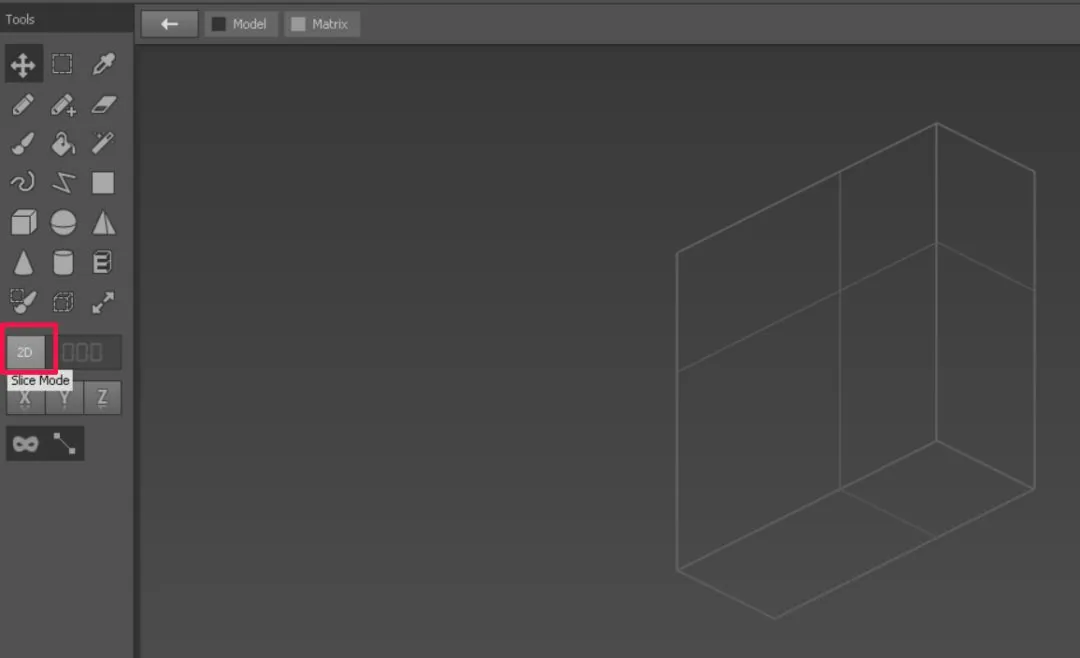
Task: Select the Pencil tool with plus sign
Action: coord(63,105)
